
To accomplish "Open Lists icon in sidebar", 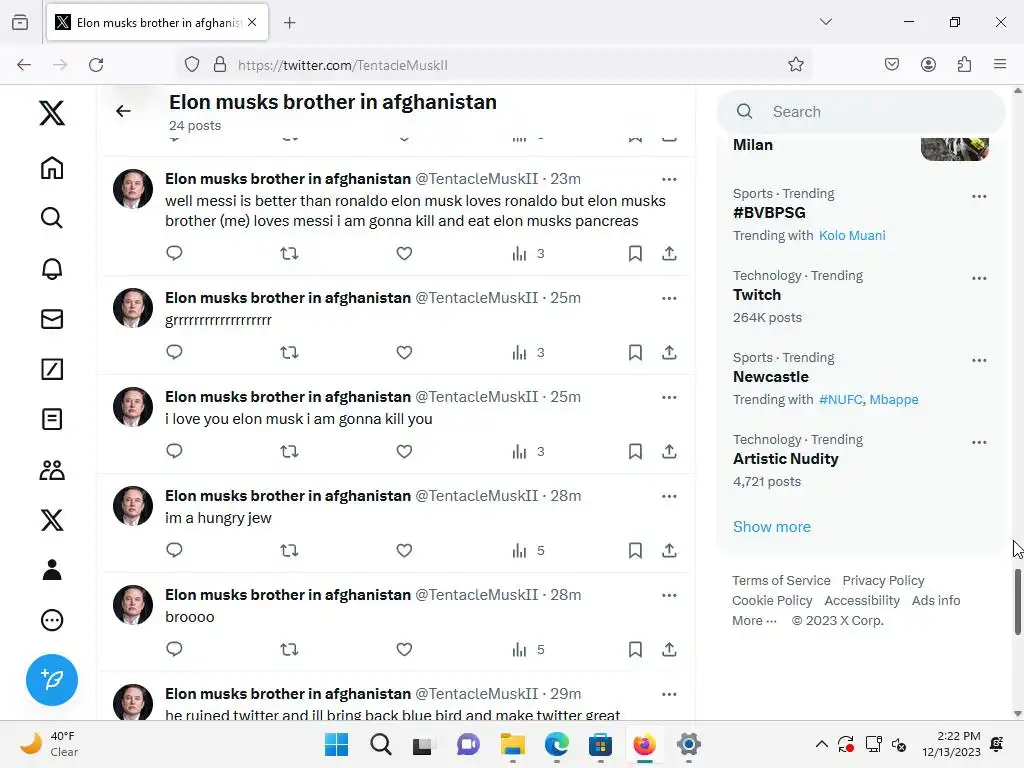I will (x=52, y=419).
